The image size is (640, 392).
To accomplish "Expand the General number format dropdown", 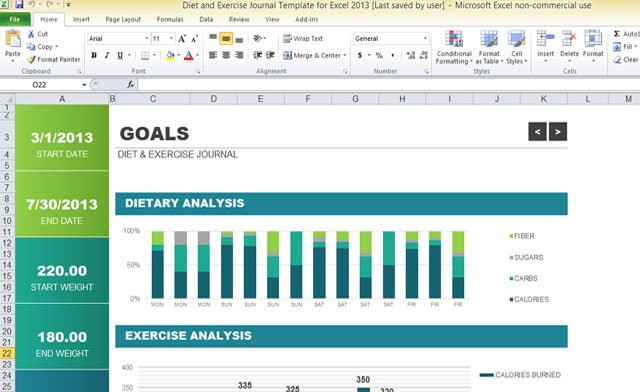I will pyautogui.click(x=425, y=38).
